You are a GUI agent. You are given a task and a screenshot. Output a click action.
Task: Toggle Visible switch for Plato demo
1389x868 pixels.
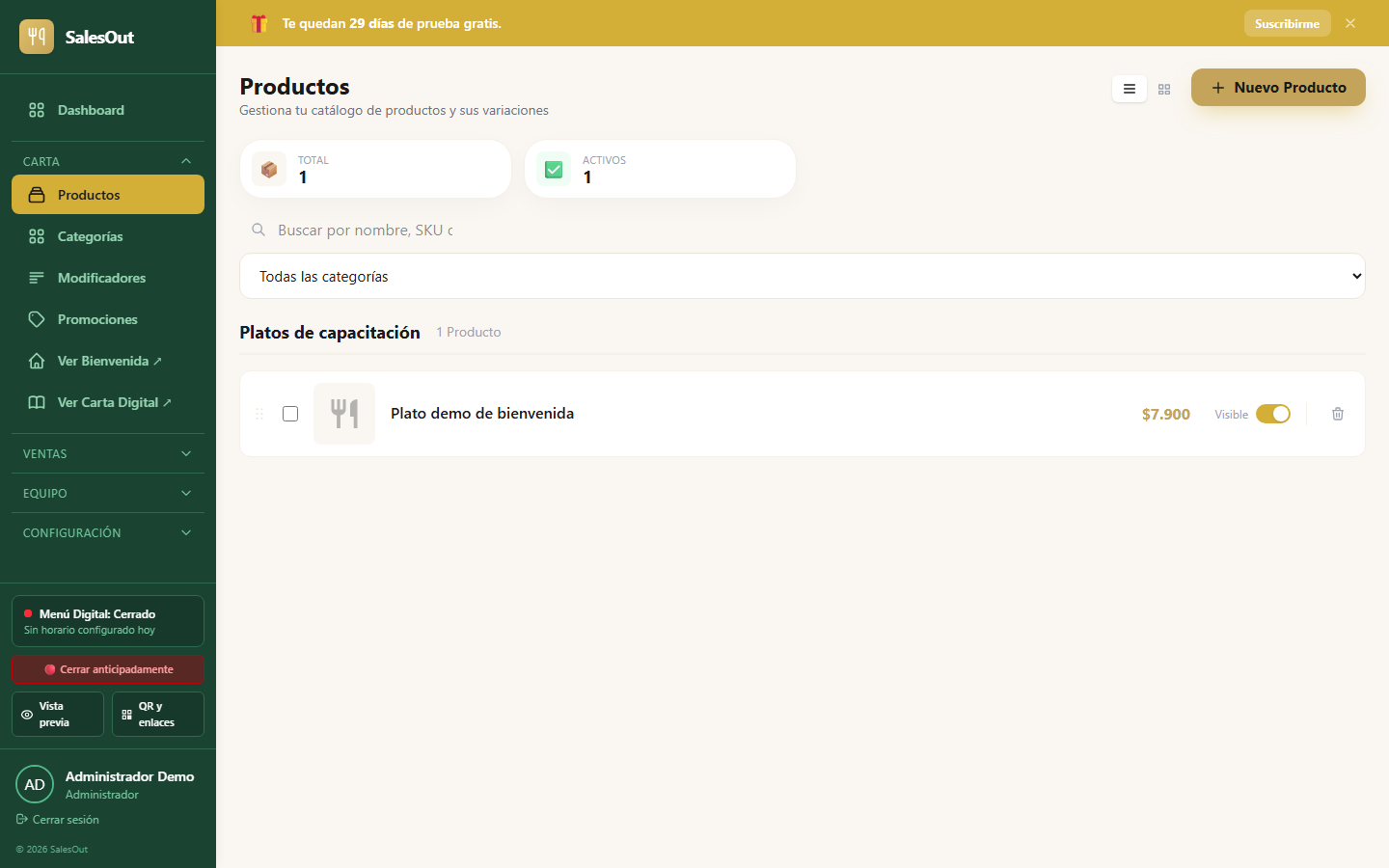pyautogui.click(x=1273, y=414)
